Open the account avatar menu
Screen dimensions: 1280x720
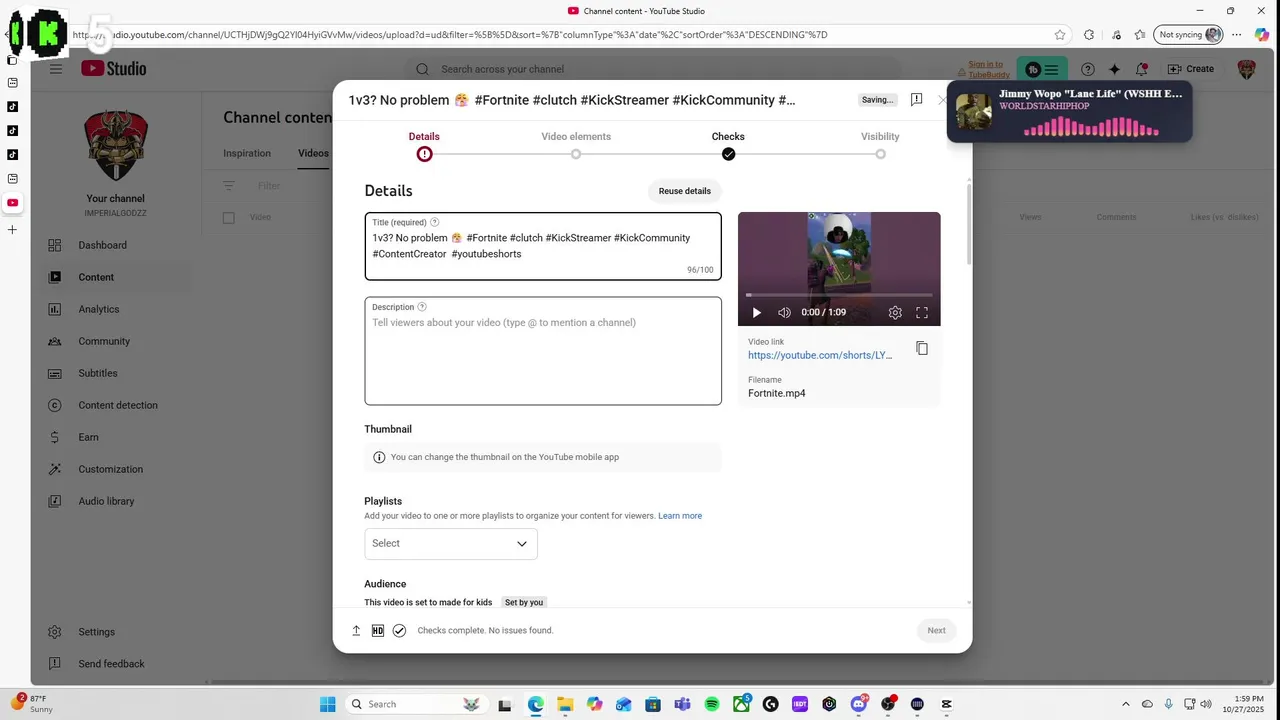(x=1246, y=69)
